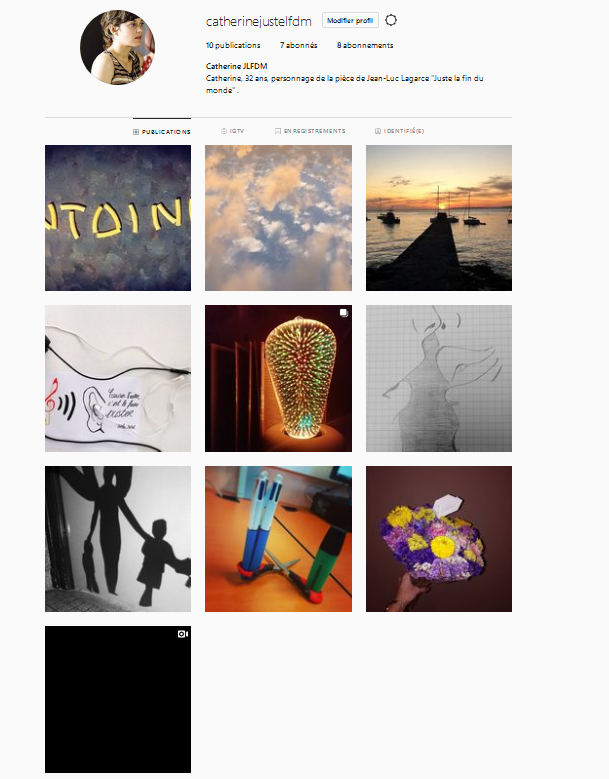The height and width of the screenshot is (779, 609).
Task: View the 8 abonnements following list
Action: click(x=365, y=45)
